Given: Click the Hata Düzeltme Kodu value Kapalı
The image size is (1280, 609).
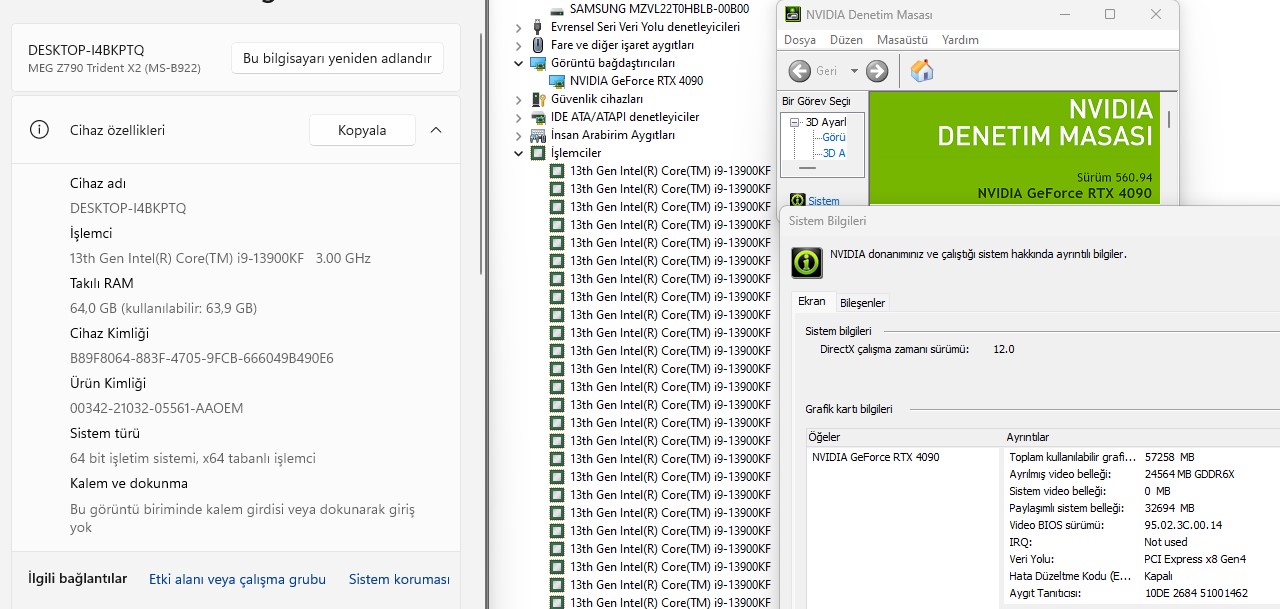Looking at the screenshot, I should (1159, 576).
